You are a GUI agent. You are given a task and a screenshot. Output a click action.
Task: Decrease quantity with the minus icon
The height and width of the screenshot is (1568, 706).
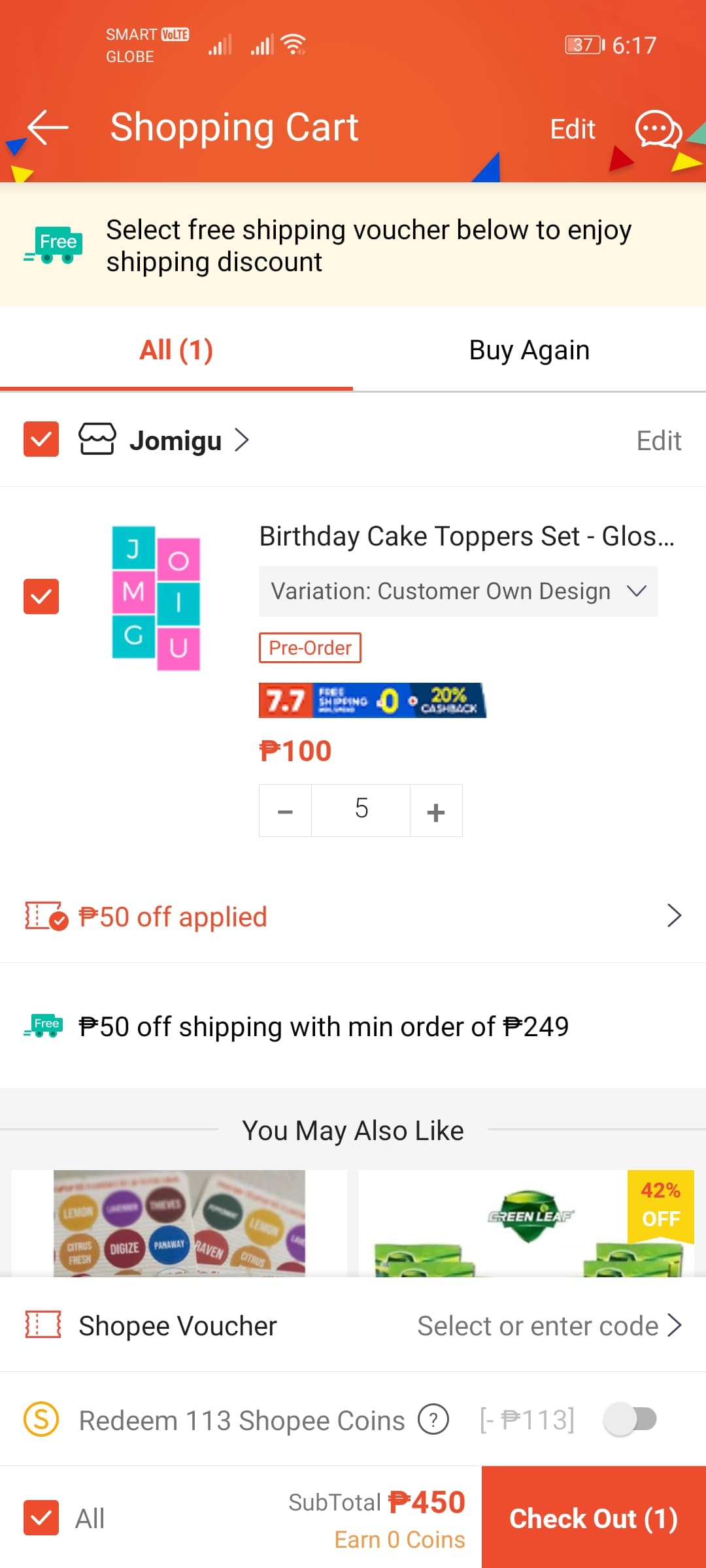tap(285, 811)
